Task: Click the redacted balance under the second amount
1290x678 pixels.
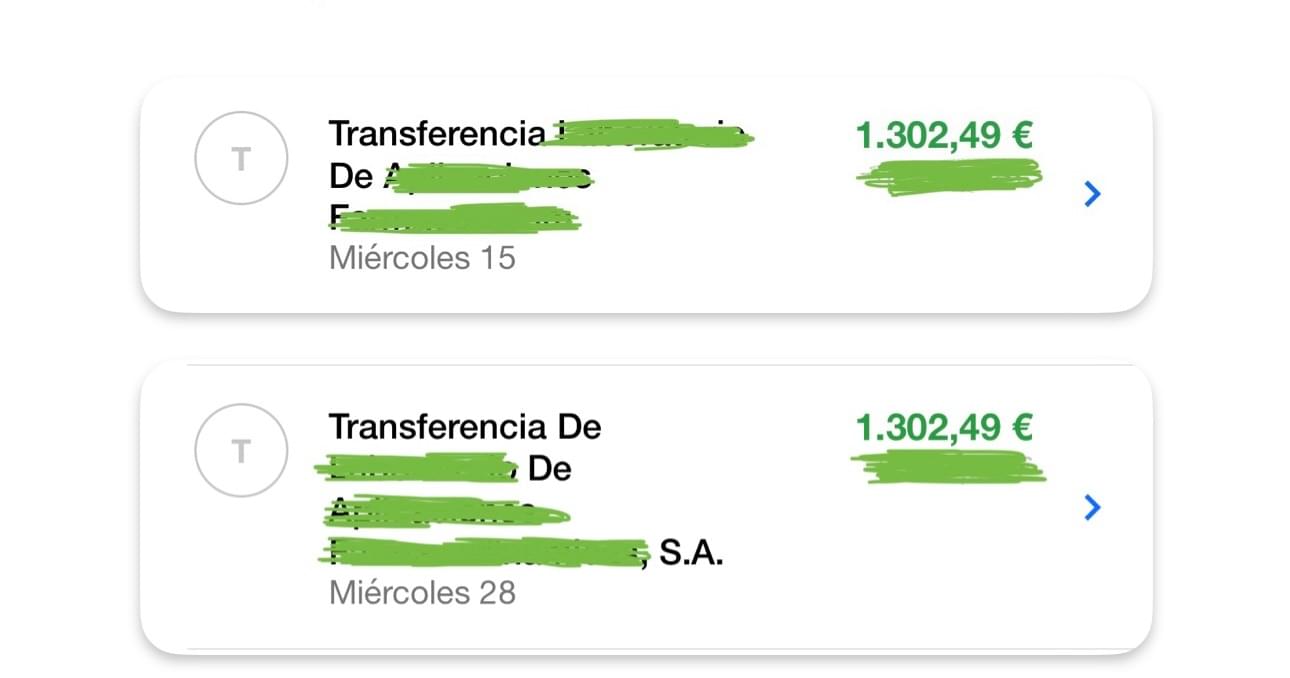Action: pyautogui.click(x=946, y=468)
